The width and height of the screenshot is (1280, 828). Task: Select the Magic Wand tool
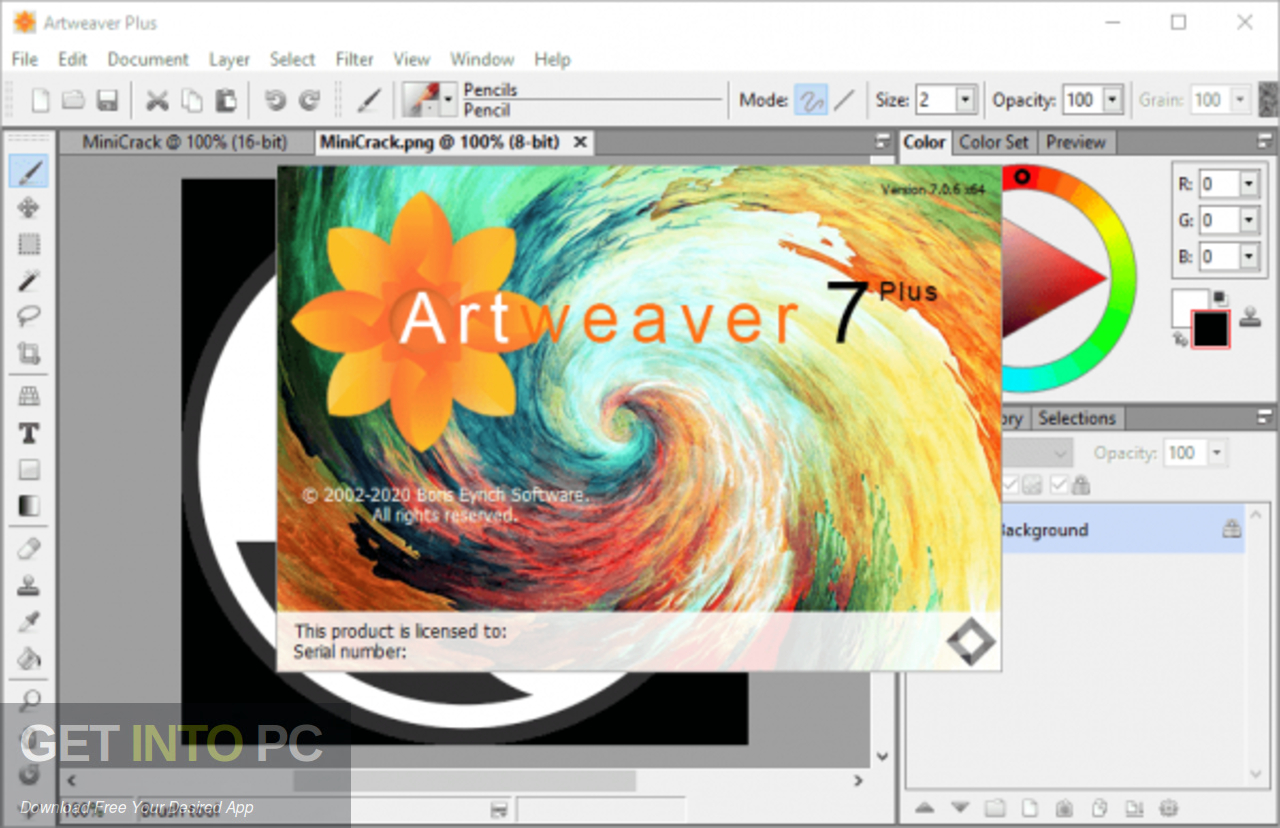tap(29, 280)
